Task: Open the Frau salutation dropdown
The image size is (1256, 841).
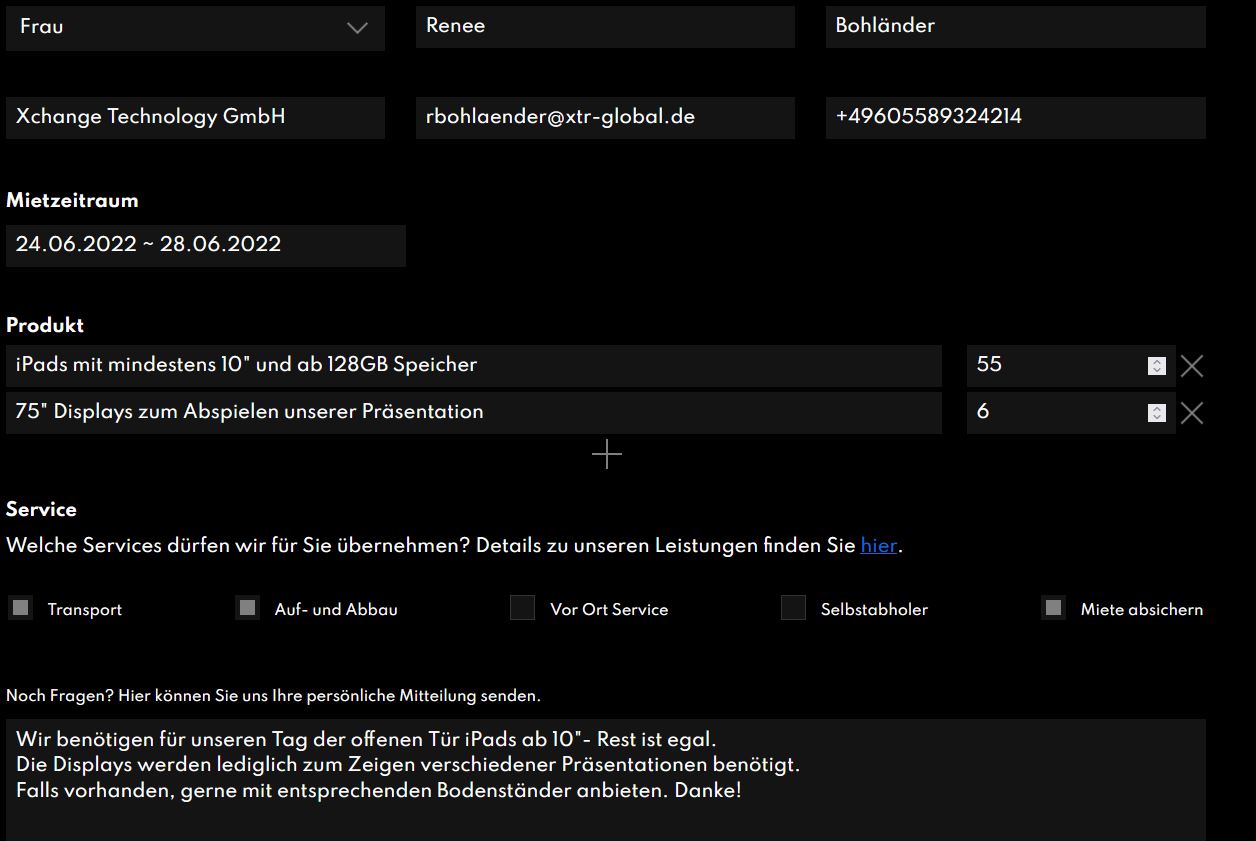Action: tap(195, 27)
